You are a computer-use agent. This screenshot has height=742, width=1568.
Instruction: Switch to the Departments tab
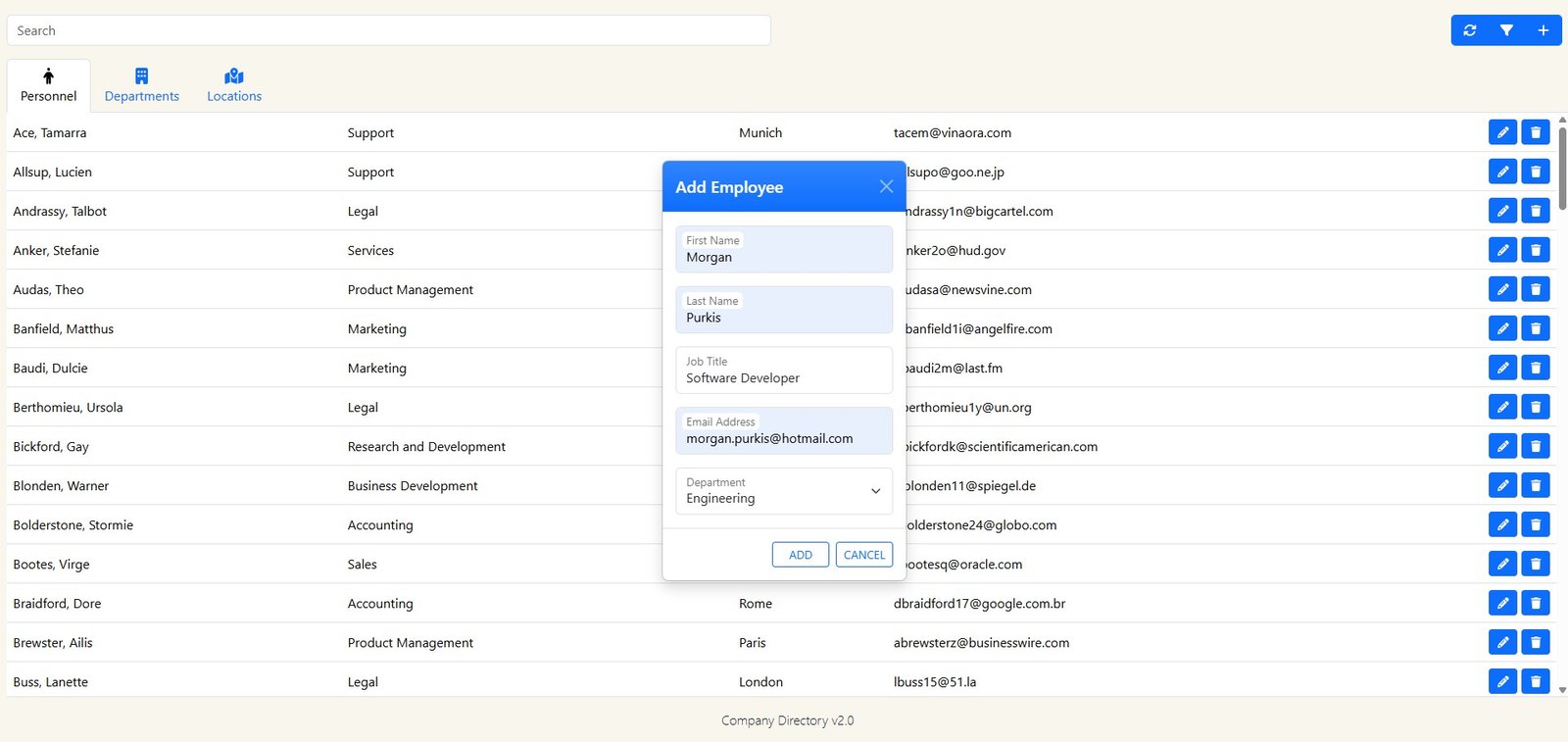142,85
